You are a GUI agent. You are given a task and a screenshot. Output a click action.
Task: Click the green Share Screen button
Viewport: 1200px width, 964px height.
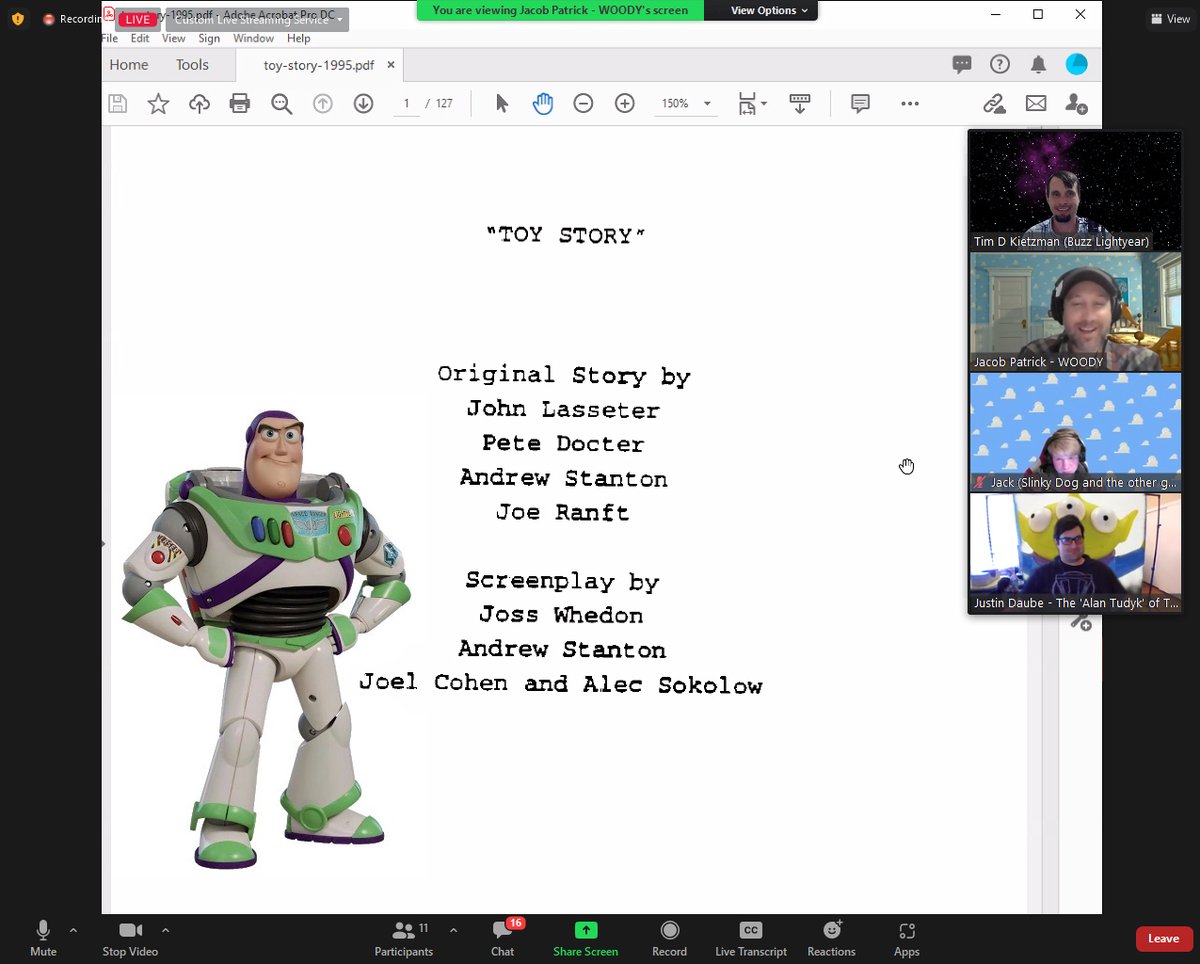586,940
